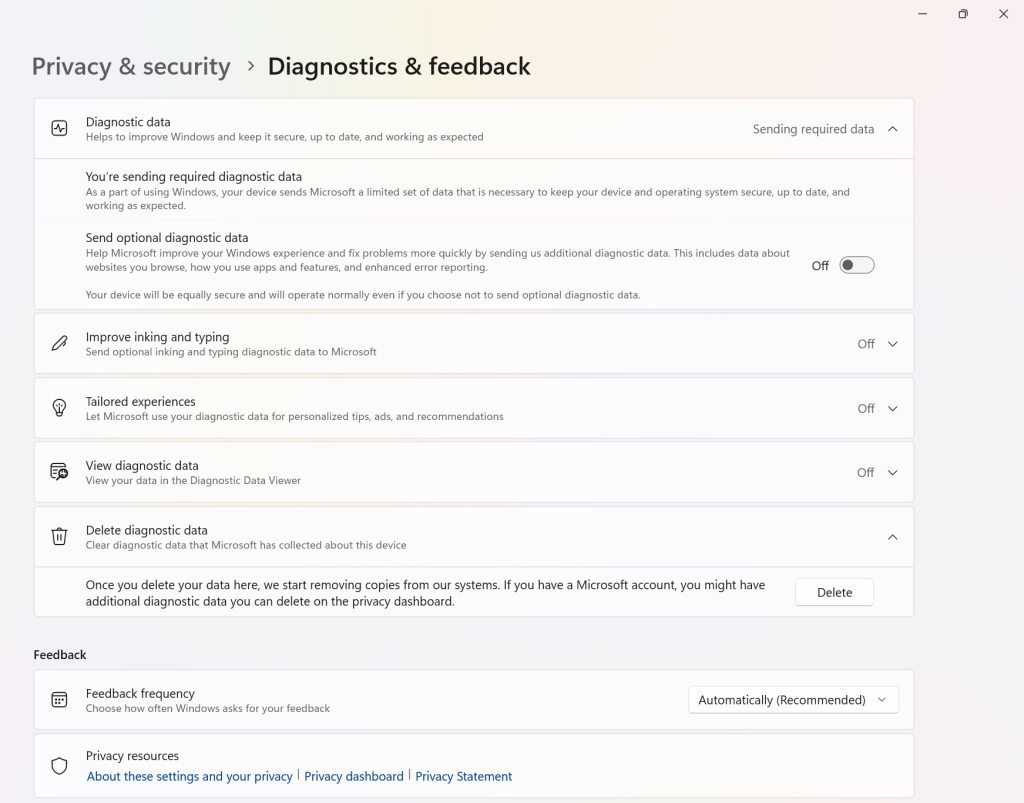Click the 'Feedback' section heading
The image size is (1024, 803).
pyautogui.click(x=60, y=654)
